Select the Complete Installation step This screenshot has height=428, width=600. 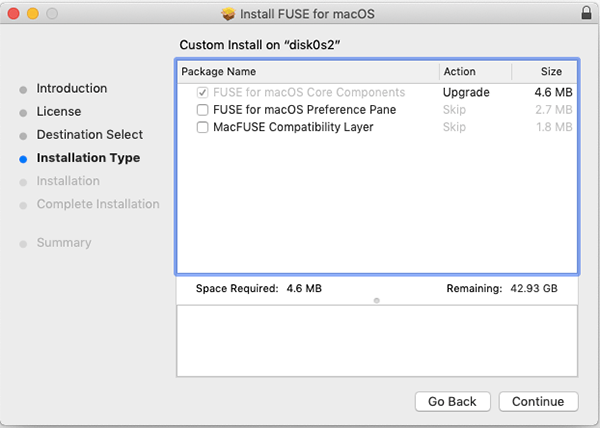98,204
